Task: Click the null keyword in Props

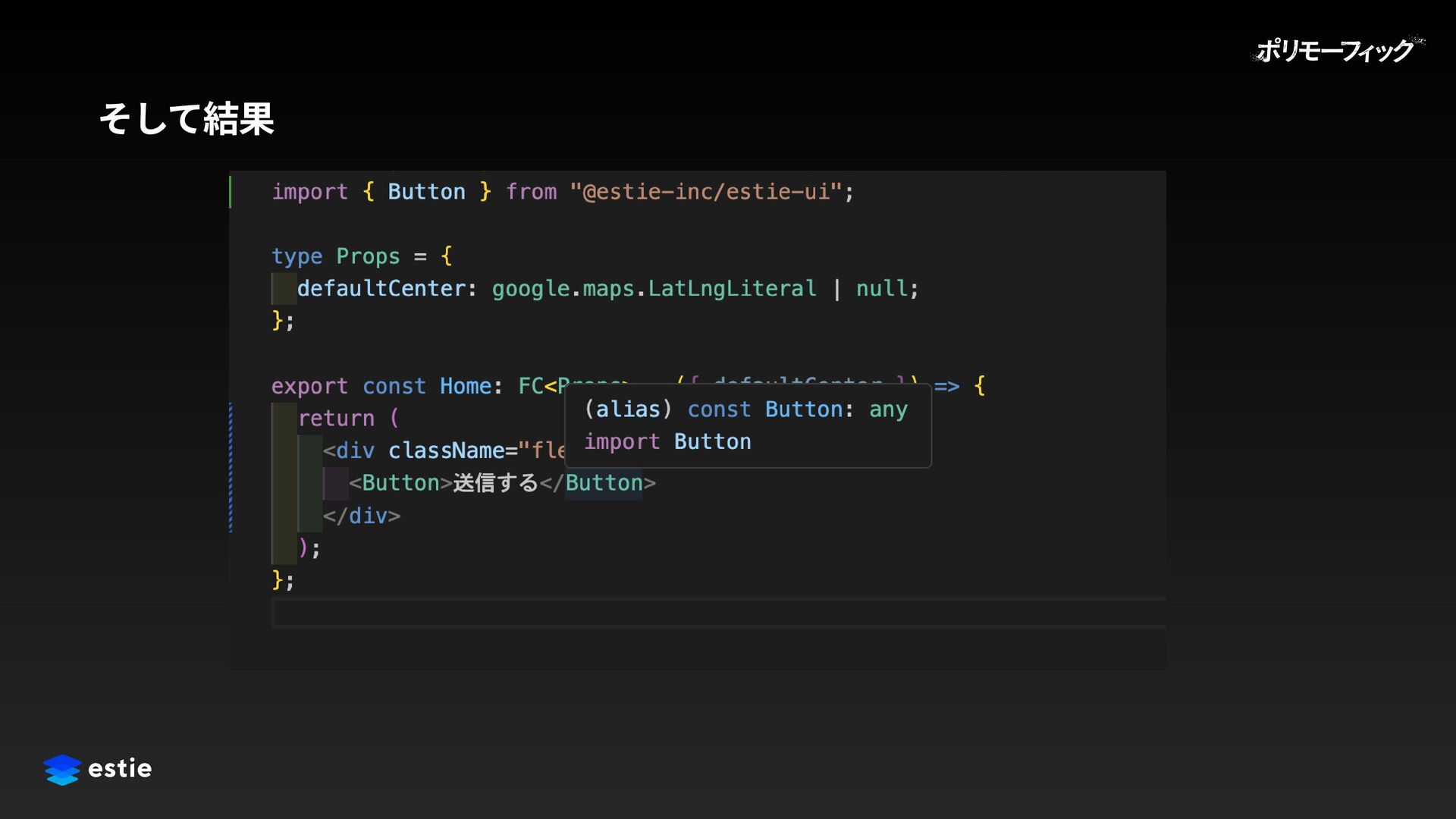Action: (x=881, y=289)
